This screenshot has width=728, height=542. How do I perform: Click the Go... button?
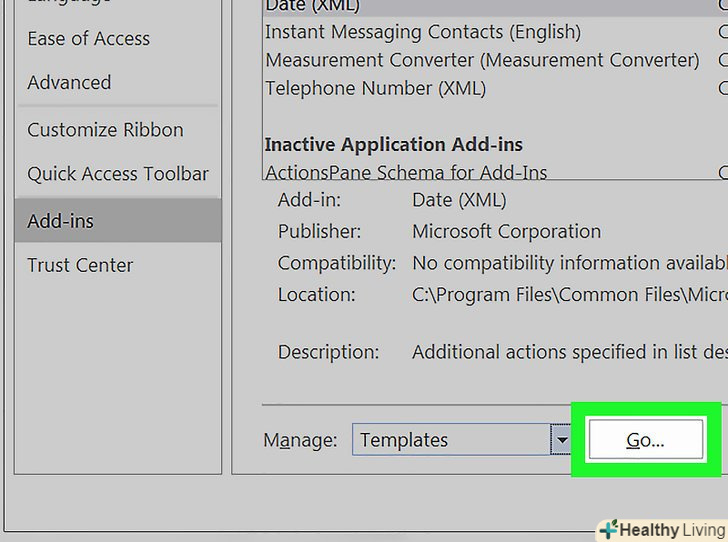point(645,440)
